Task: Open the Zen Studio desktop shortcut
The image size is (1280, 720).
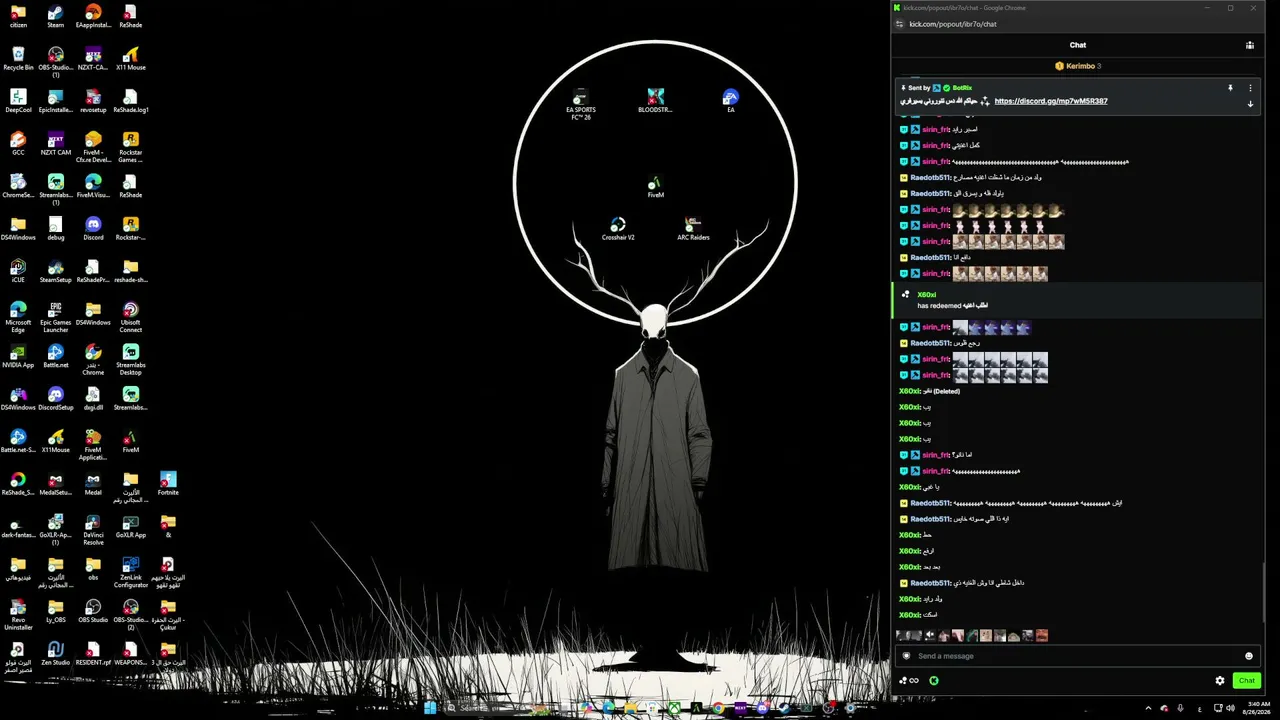Action: (x=55, y=654)
